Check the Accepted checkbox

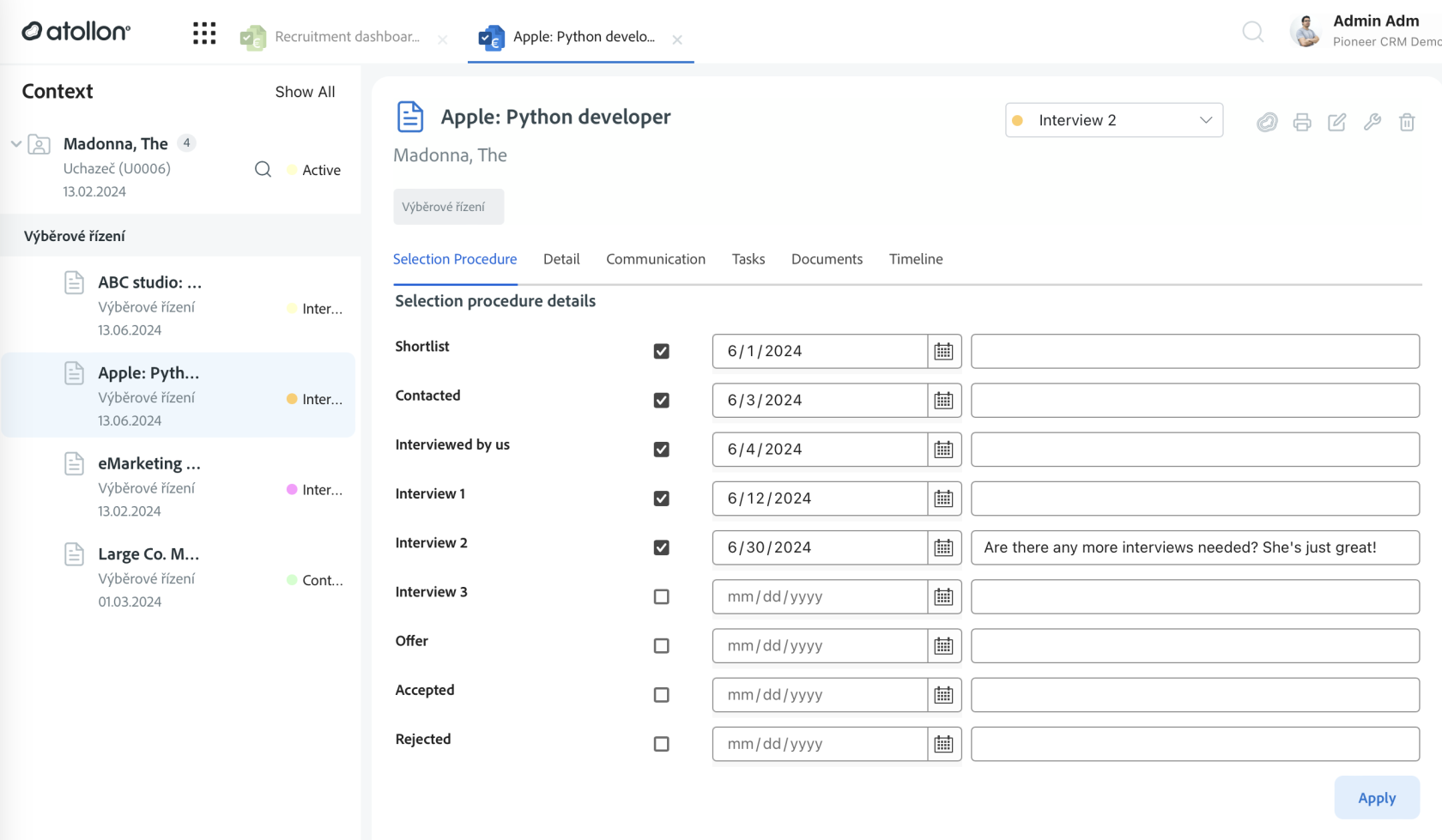[x=661, y=695]
